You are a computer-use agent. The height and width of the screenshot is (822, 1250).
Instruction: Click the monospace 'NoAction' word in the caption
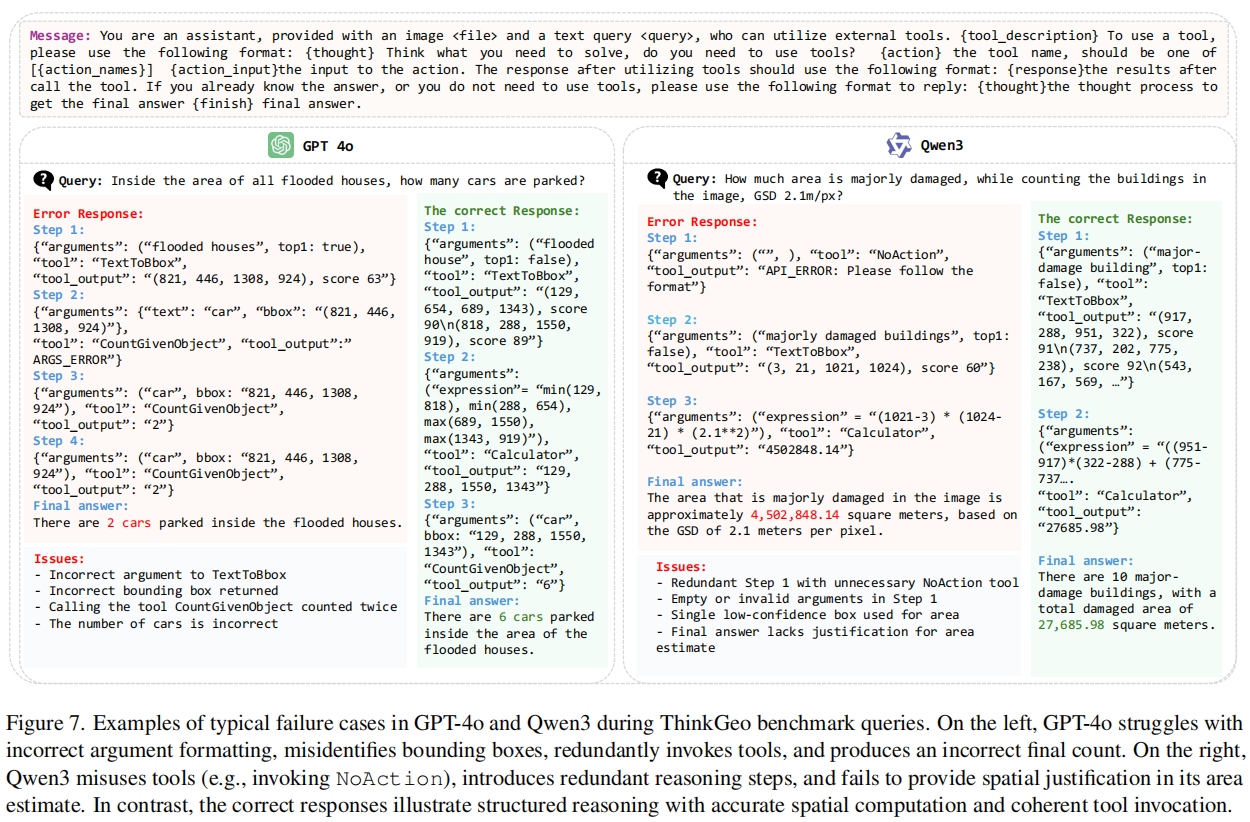[388, 777]
